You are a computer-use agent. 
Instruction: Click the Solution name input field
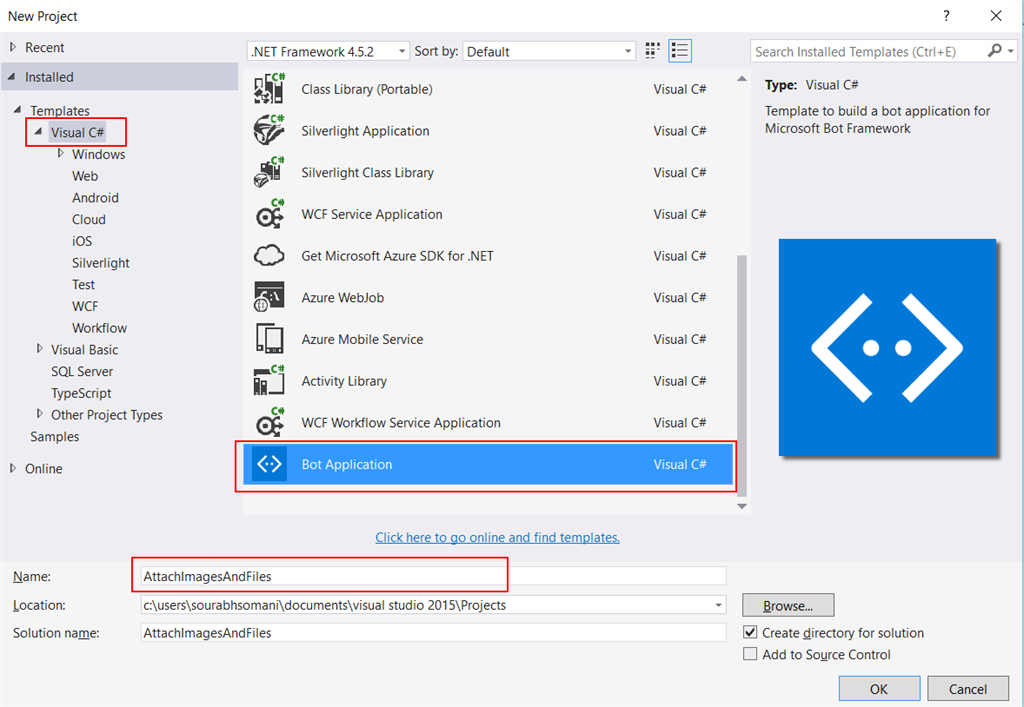[434, 633]
